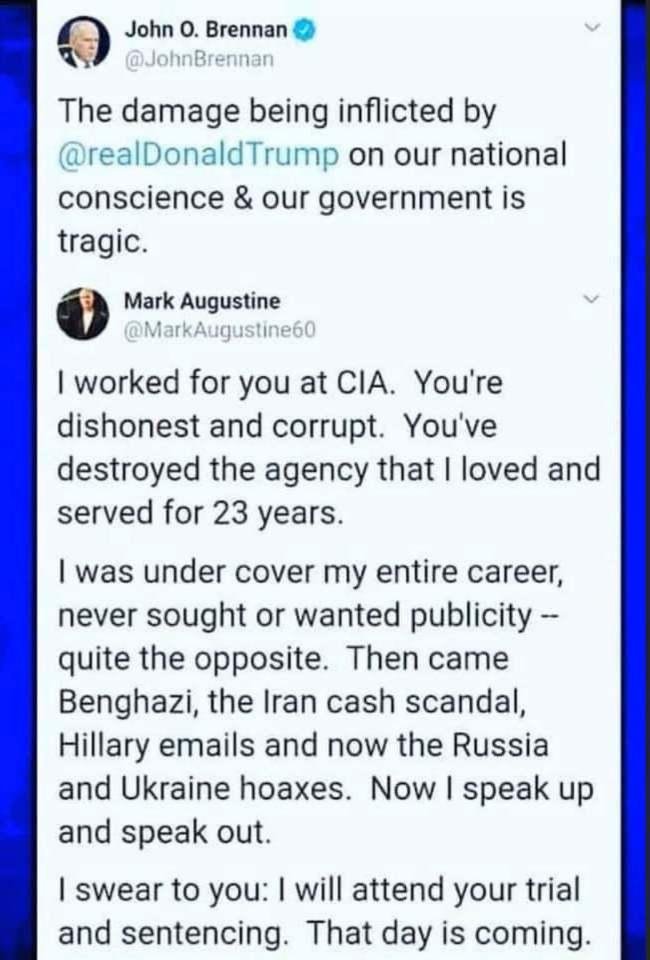Viewport: 650px width, 960px height.
Task: Click the line 'Hillary emails and now the Russia'
Action: pyautogui.click(x=303, y=745)
